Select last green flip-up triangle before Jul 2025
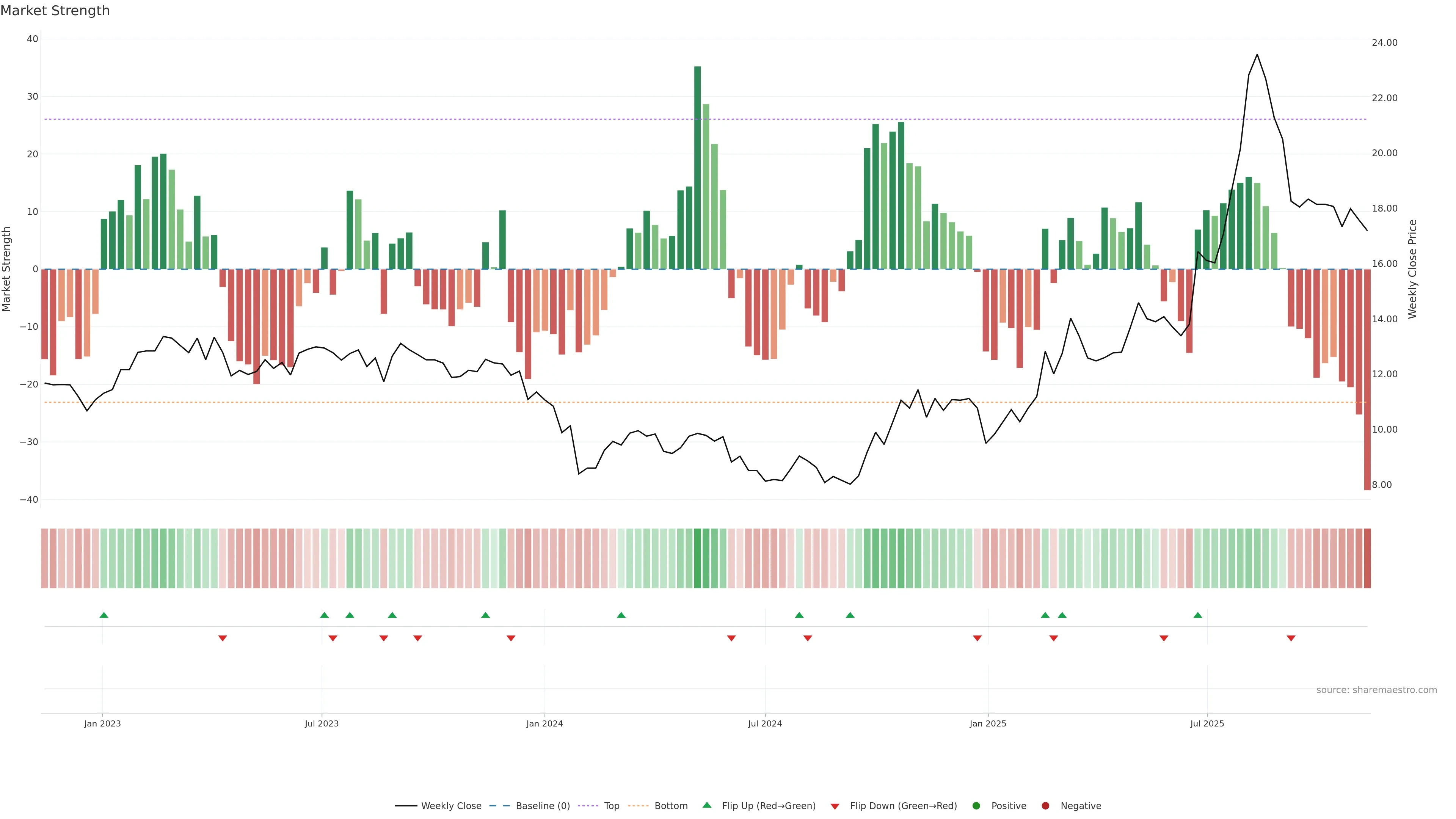The width and height of the screenshot is (1456, 819). (x=1198, y=615)
